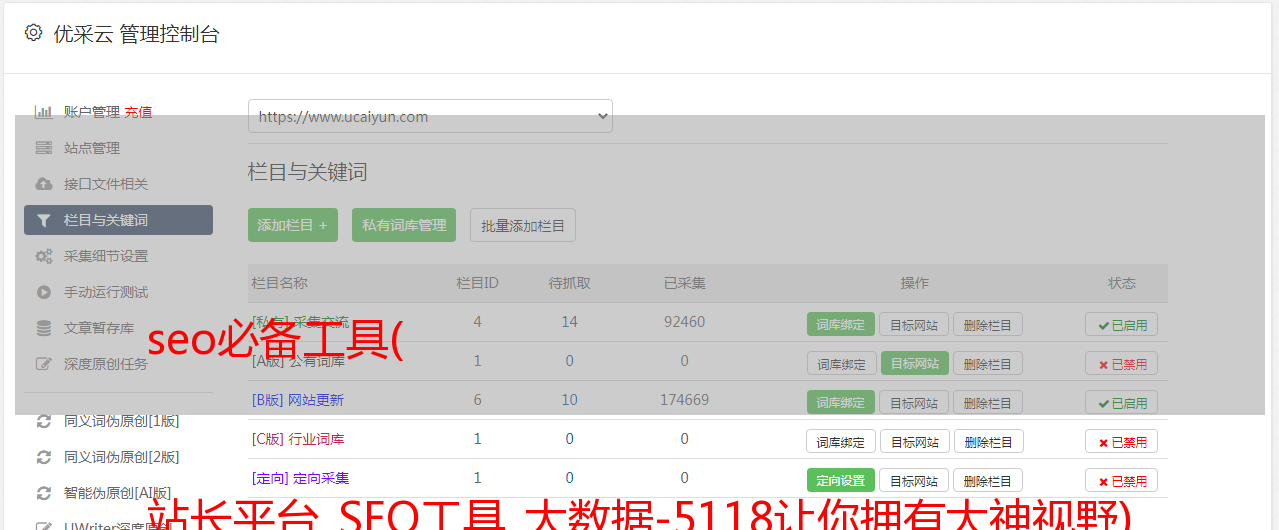1279x530 pixels.
Task: Click green 目标网站 in the 公有词库 row
Action: tap(915, 363)
